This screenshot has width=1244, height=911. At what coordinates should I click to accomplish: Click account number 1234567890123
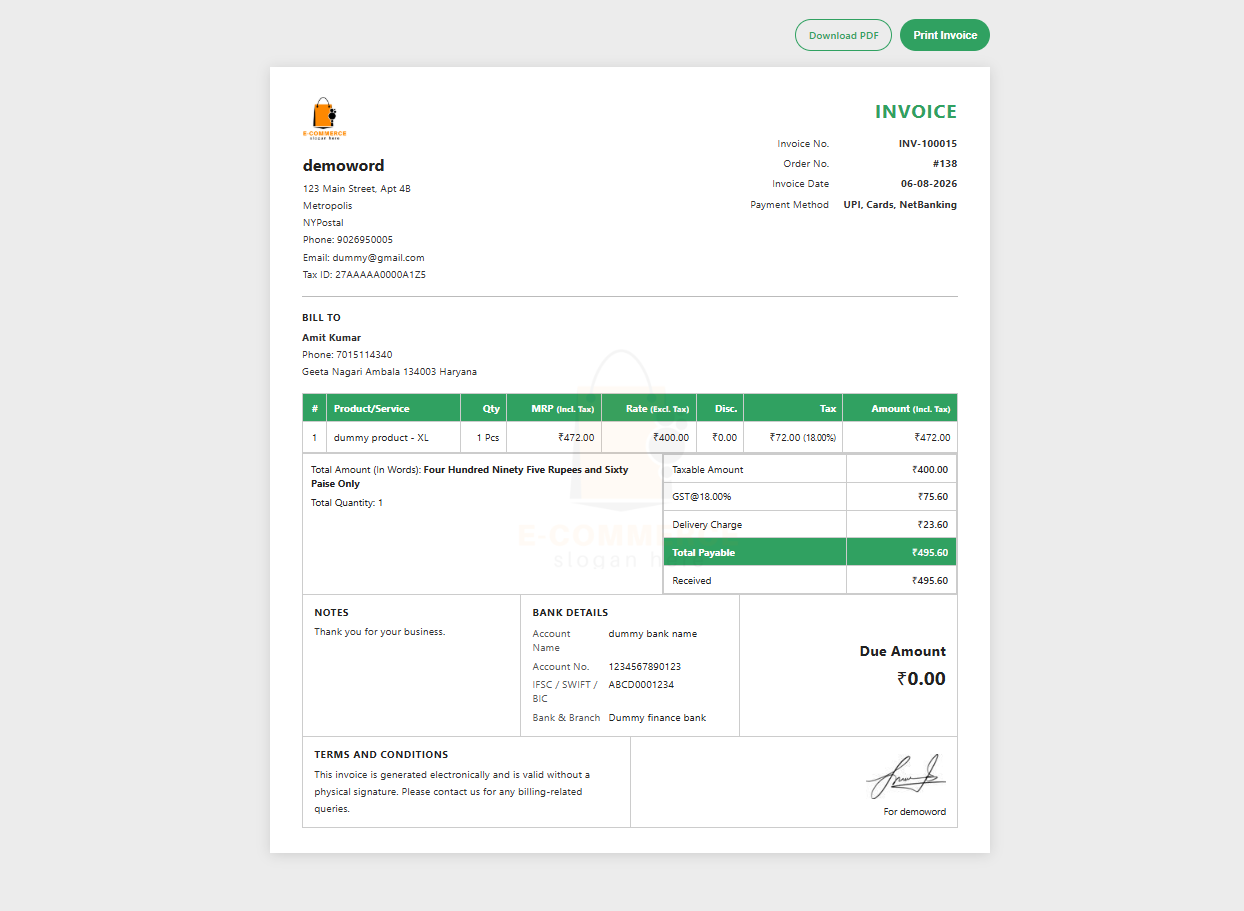pos(645,667)
